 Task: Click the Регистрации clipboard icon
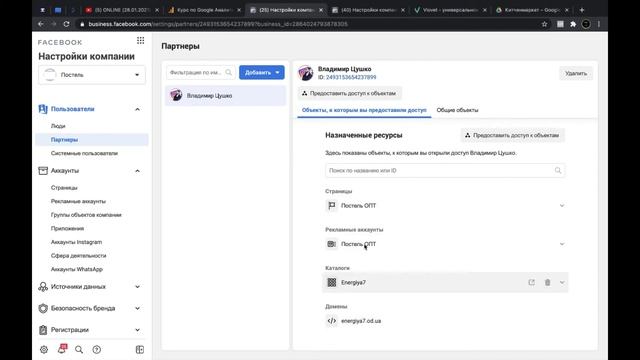[43, 330]
